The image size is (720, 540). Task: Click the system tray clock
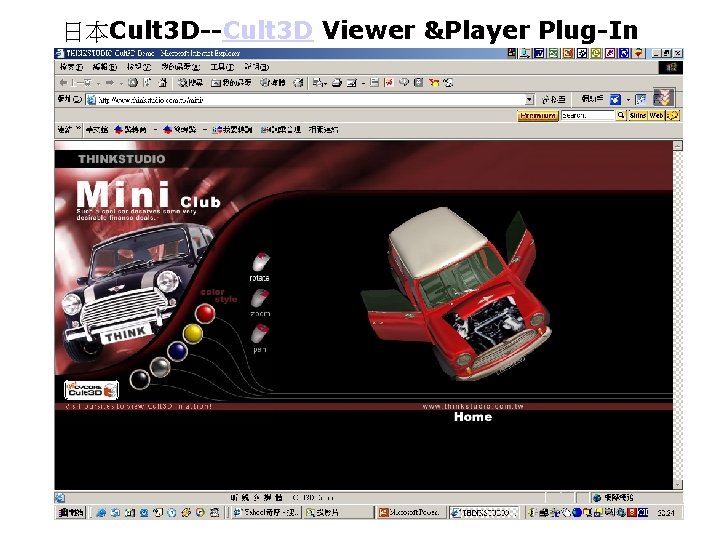(665, 512)
